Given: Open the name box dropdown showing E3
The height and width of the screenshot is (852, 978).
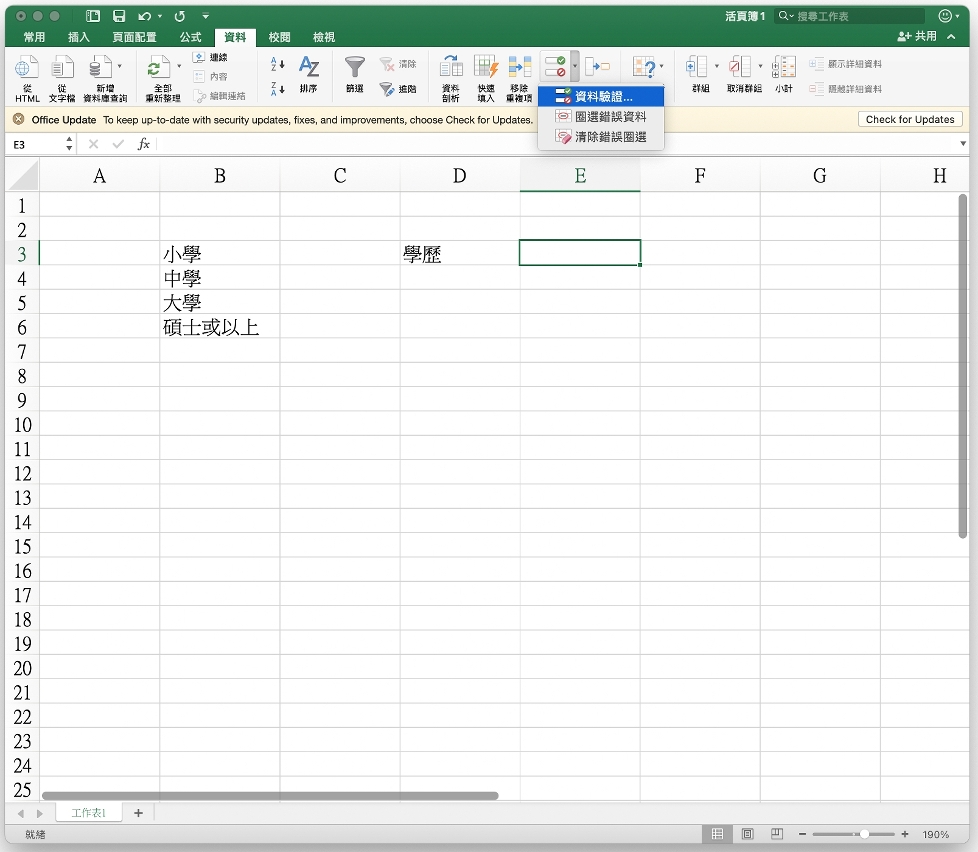Looking at the screenshot, I should (69, 145).
